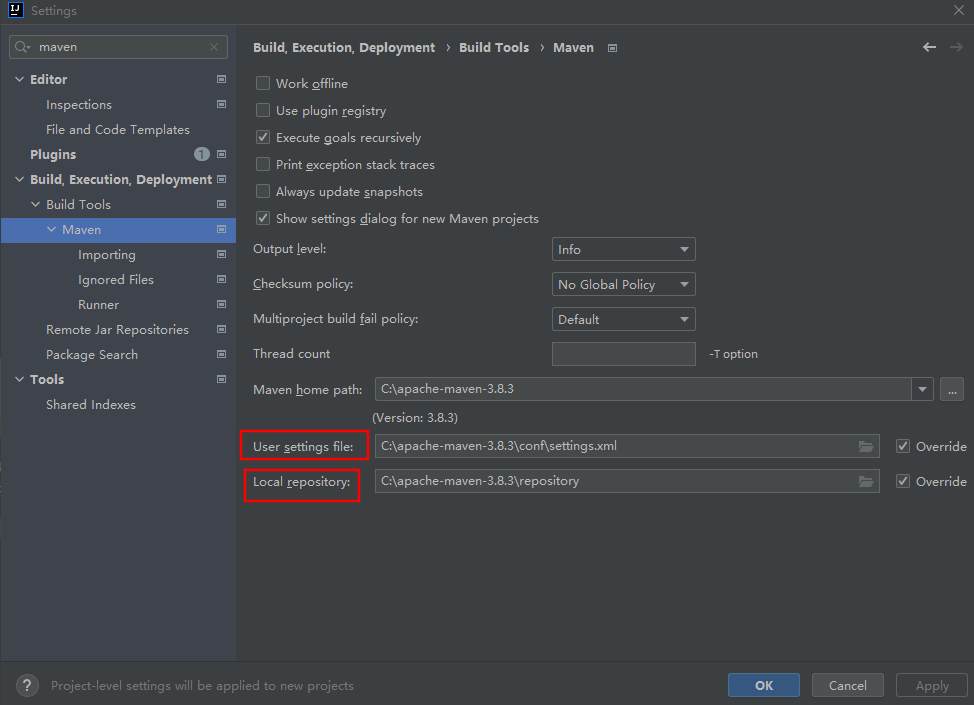This screenshot has width=974, height=705.
Task: Click Build Tools breadcrumb link
Action: coord(494,47)
